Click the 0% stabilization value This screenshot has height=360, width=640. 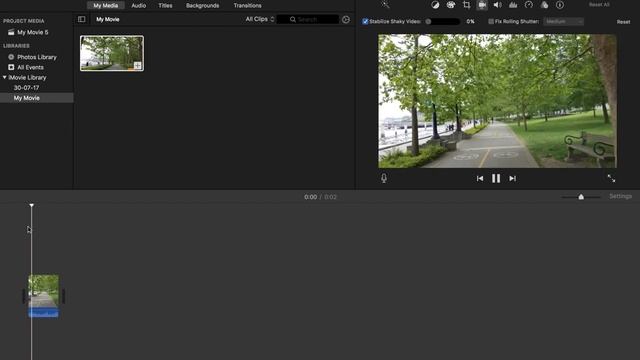(471, 21)
